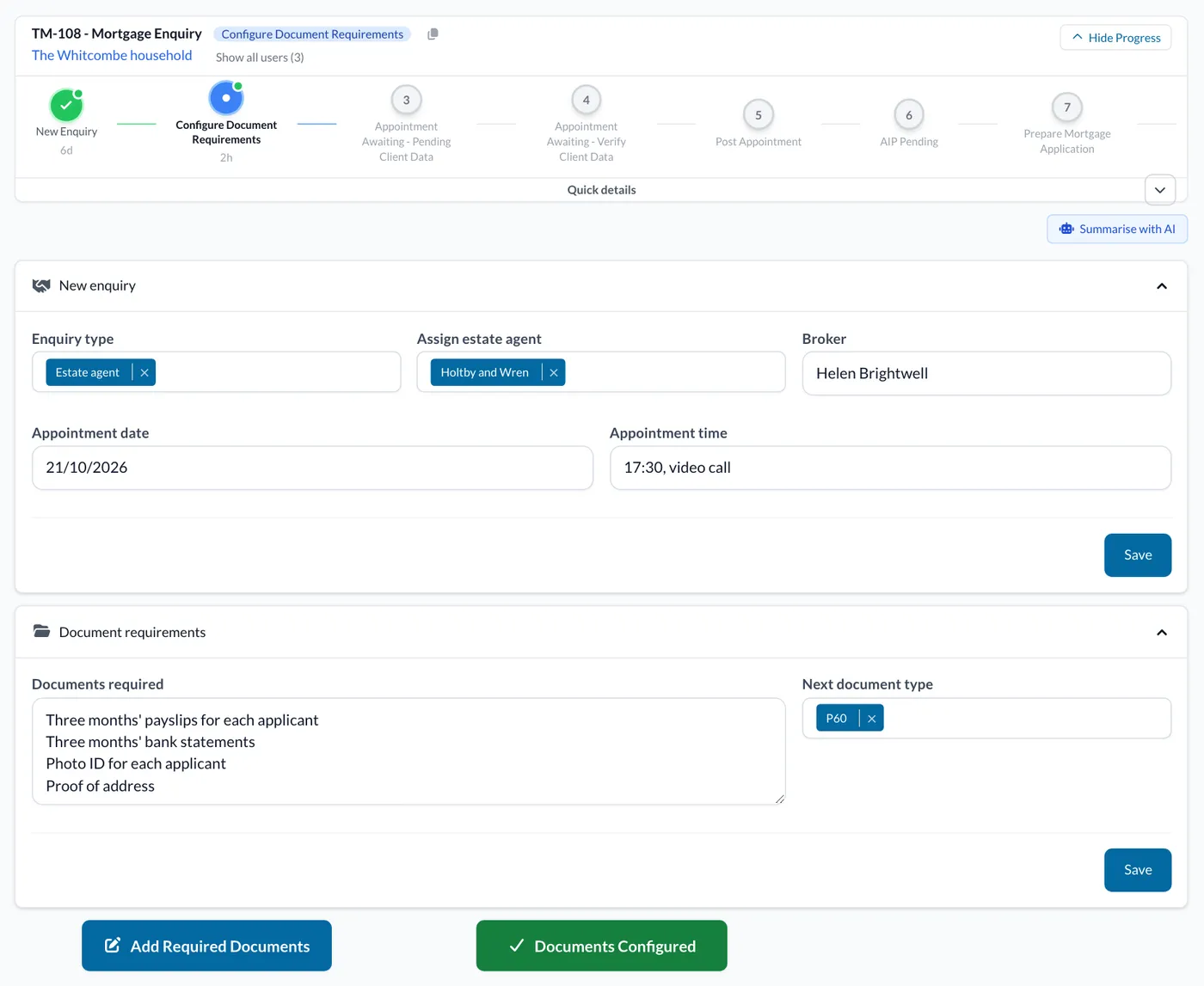Click the Configure Document Requirements status badge
Image resolution: width=1204 pixels, height=986 pixels.
click(312, 34)
